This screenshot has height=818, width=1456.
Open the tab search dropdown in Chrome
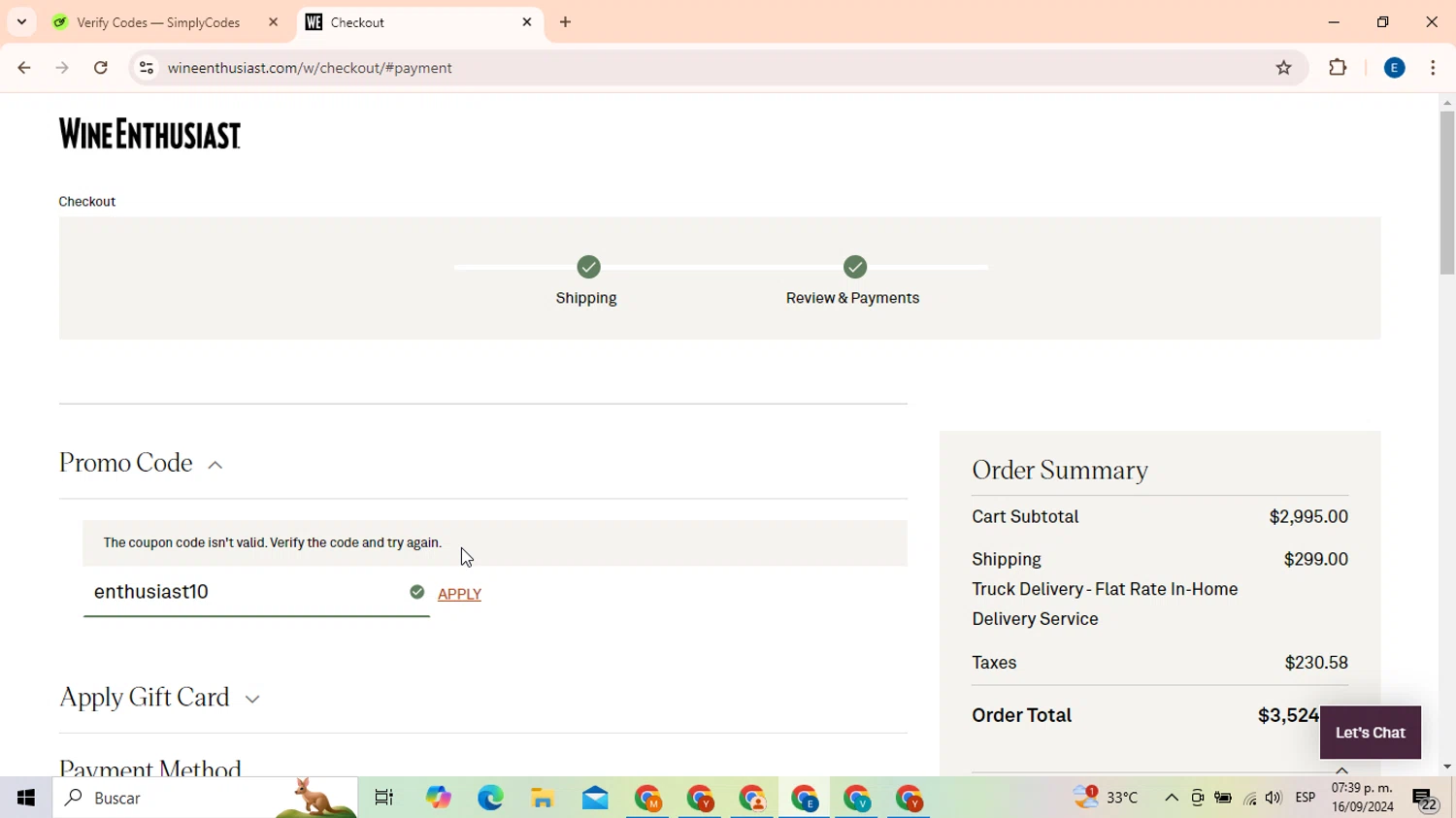[21, 21]
